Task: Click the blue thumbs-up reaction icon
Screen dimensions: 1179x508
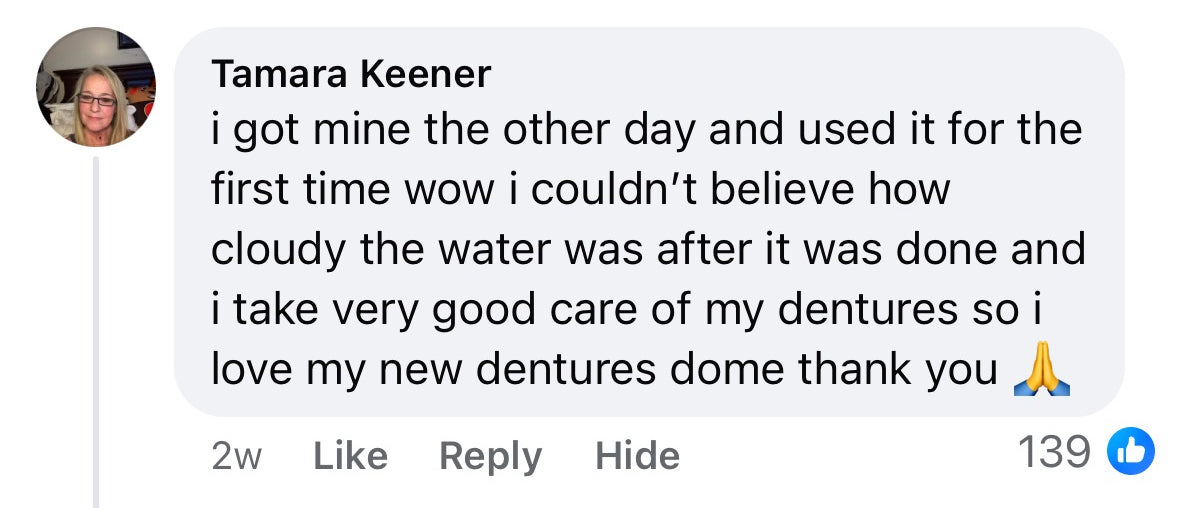Action: pos(1130,453)
